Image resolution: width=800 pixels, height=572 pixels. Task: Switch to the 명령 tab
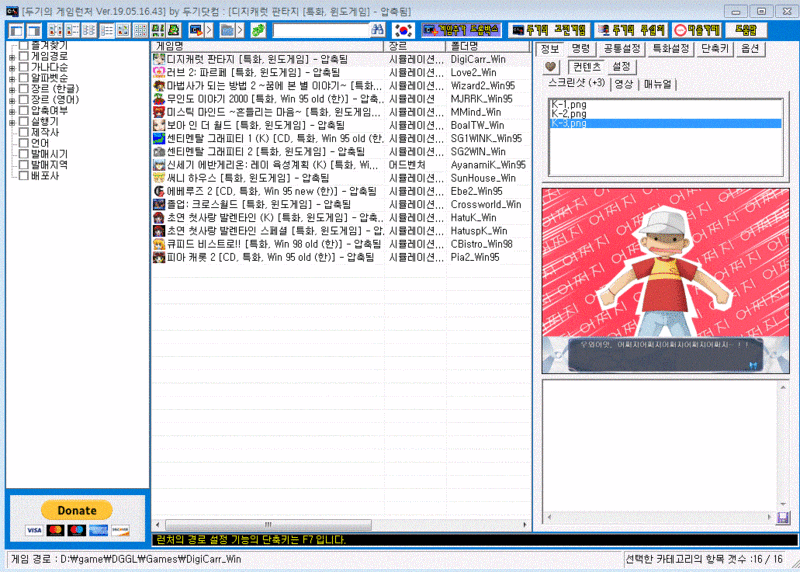[581, 48]
